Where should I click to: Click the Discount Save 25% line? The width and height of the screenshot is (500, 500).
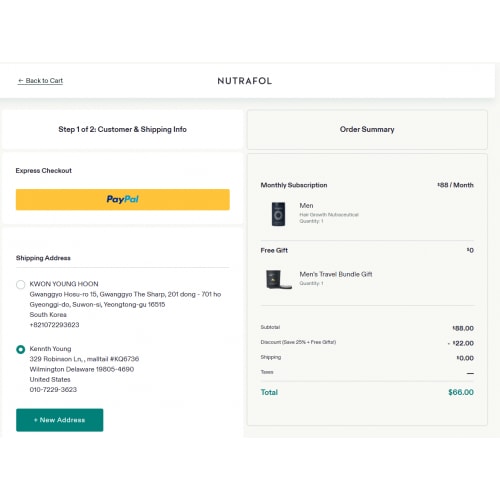pyautogui.click(x=298, y=342)
